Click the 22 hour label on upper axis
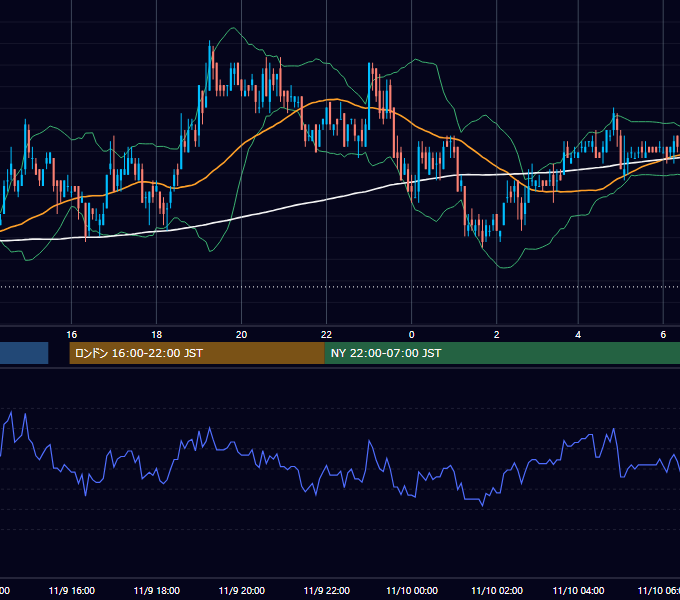 tap(326, 335)
